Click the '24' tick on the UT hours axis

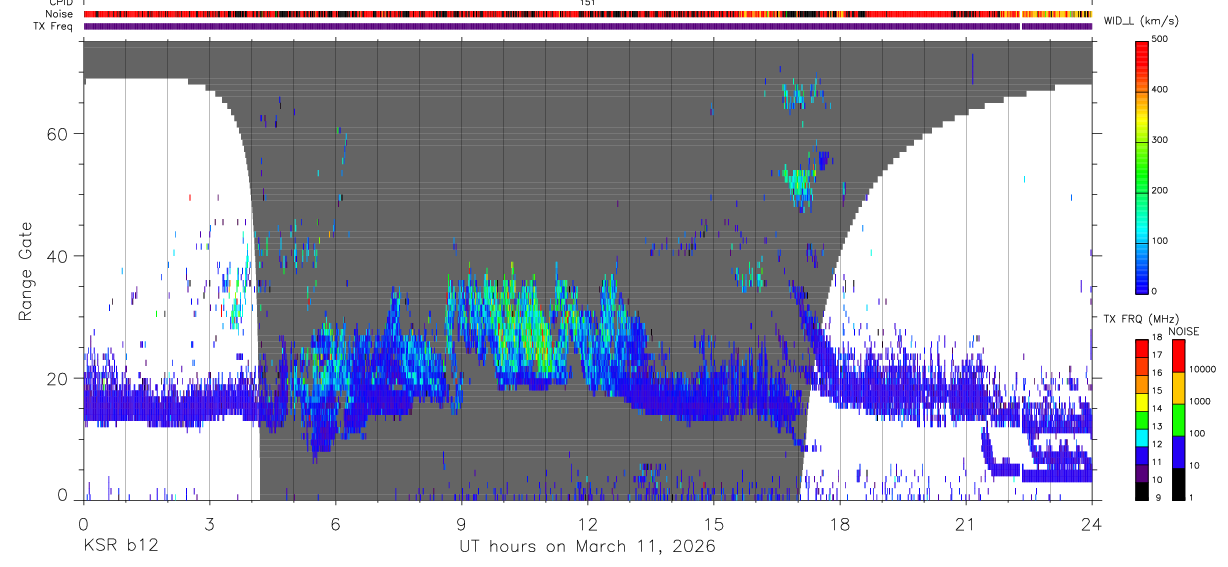pyautogui.click(x=1092, y=523)
